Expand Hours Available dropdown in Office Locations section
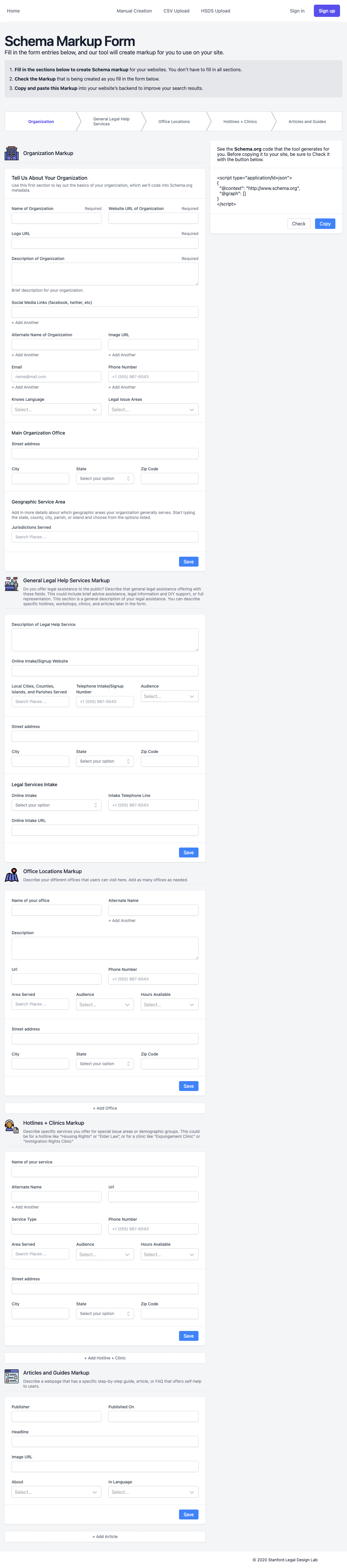Viewport: 347px width, 1568px height. click(169, 1005)
